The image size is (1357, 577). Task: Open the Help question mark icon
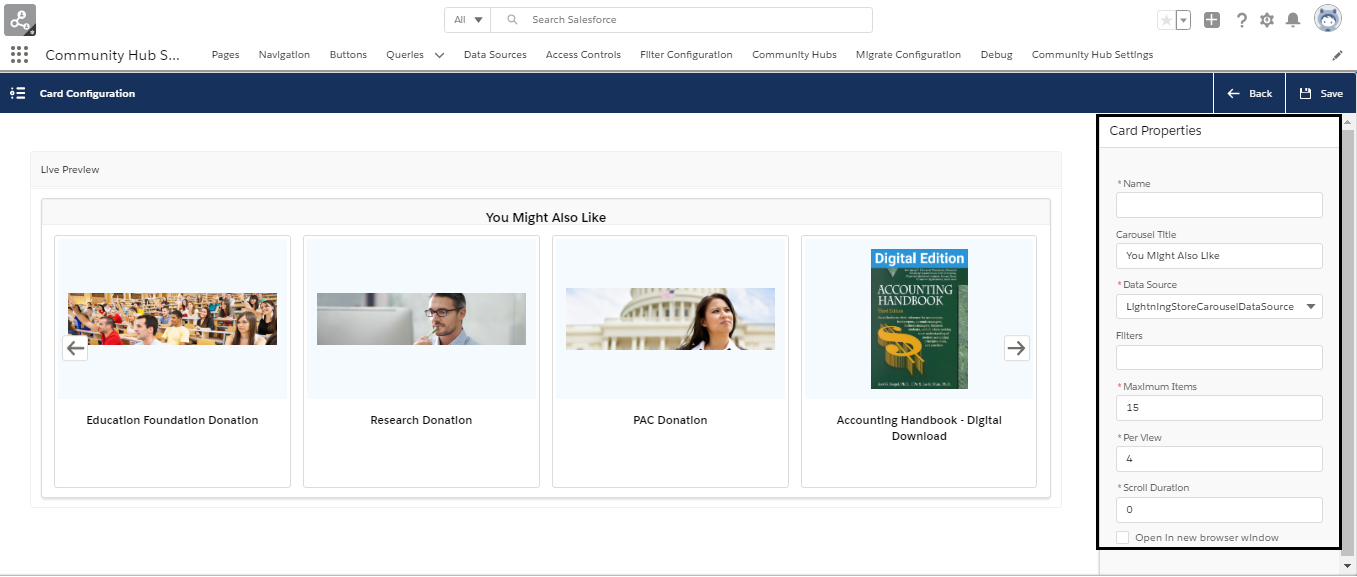pos(1242,20)
